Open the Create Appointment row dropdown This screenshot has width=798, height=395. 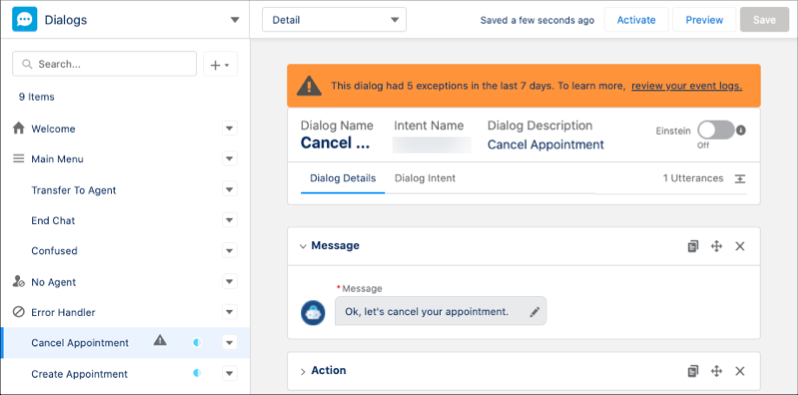point(230,374)
